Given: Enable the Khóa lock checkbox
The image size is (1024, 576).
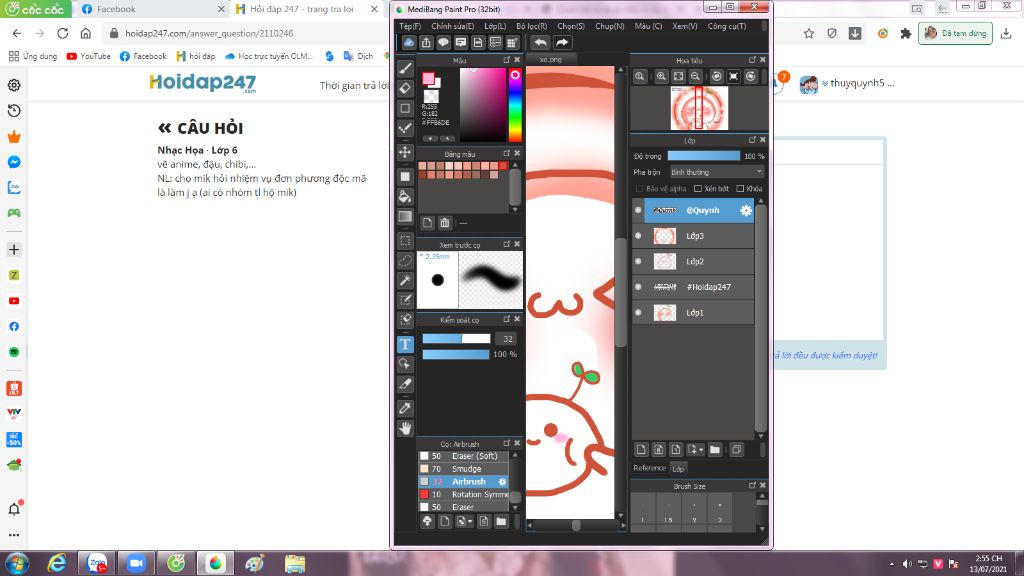Looking at the screenshot, I should click(x=740, y=189).
